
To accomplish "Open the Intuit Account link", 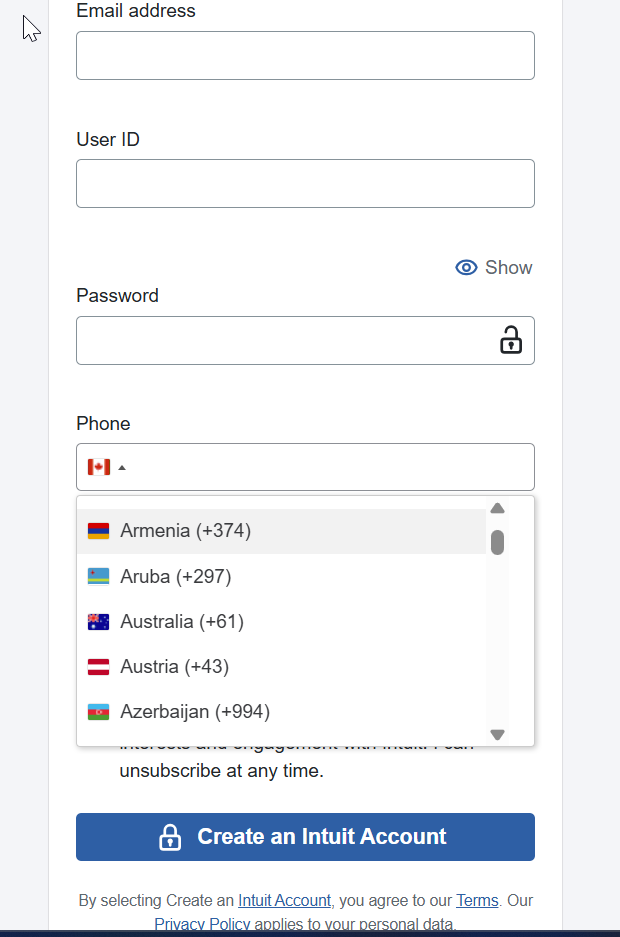I will click(284, 900).
